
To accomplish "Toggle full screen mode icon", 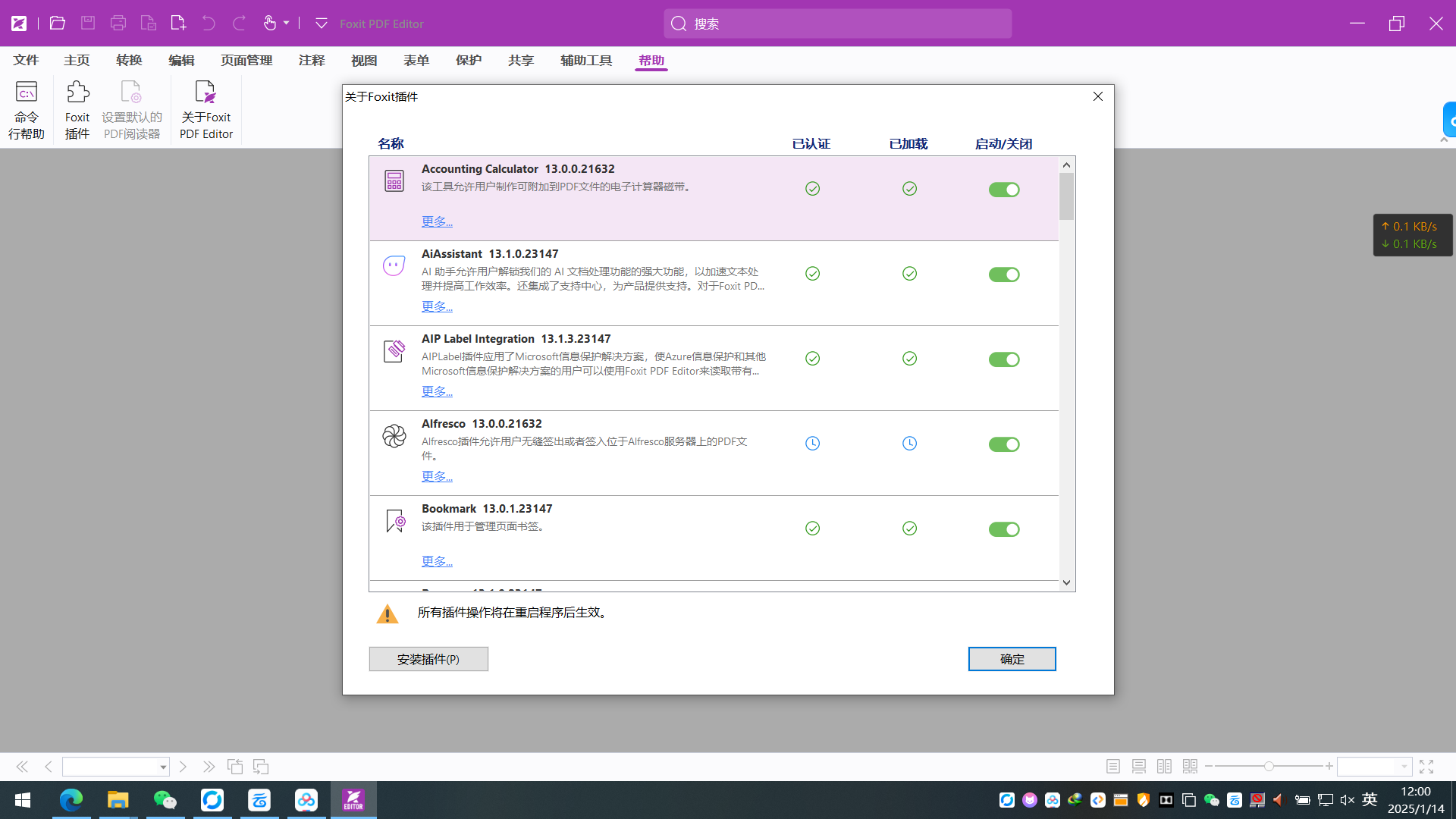I will 1426,767.
